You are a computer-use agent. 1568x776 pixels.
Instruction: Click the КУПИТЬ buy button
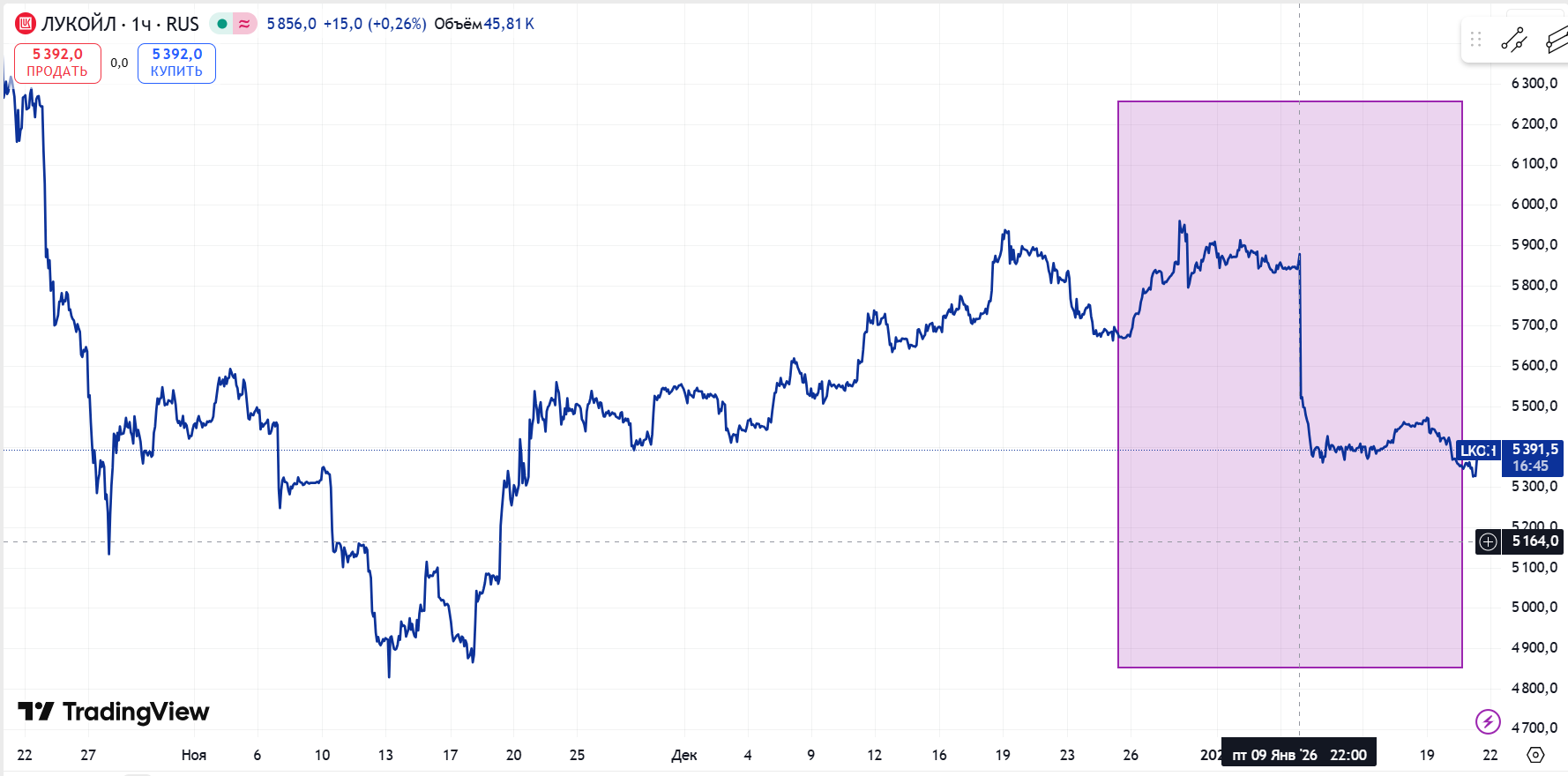point(176,63)
